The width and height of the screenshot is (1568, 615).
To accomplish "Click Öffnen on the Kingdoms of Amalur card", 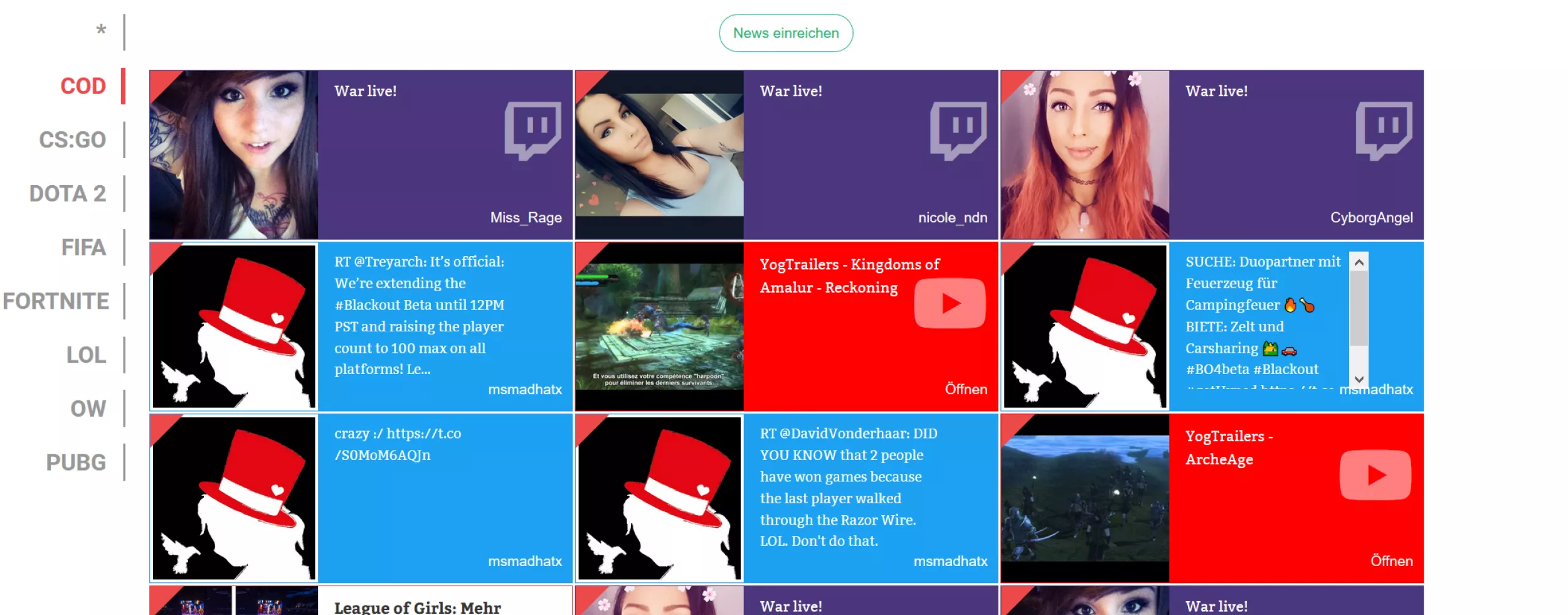I will (x=965, y=390).
